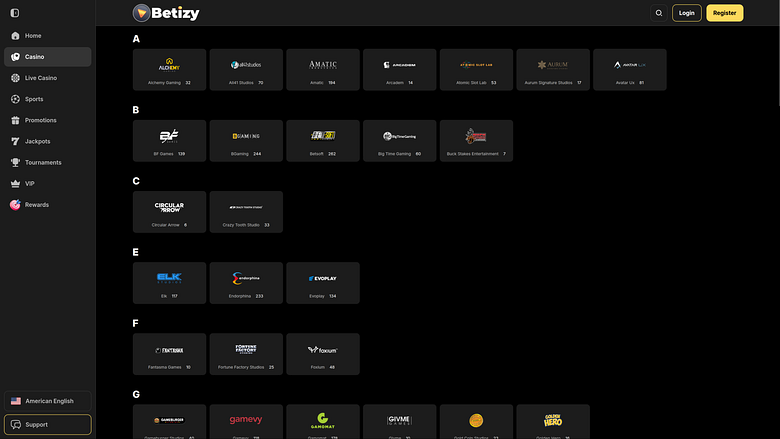The image size is (780, 439).
Task: Open American English language selector
Action: (48, 401)
